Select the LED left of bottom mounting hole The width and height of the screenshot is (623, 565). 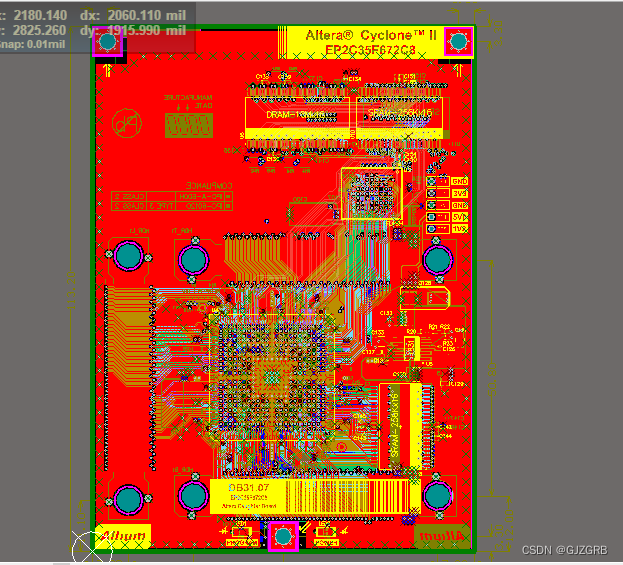pos(241,532)
